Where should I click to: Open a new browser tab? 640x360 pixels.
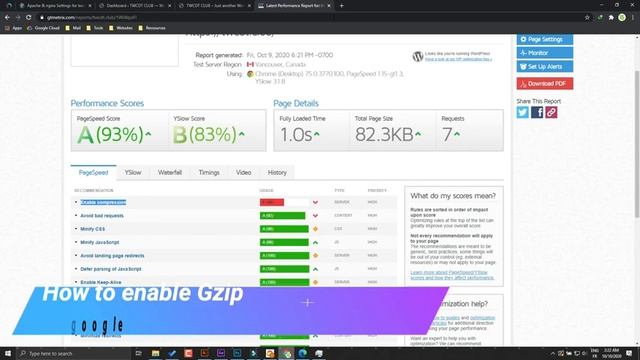(x=342, y=6)
